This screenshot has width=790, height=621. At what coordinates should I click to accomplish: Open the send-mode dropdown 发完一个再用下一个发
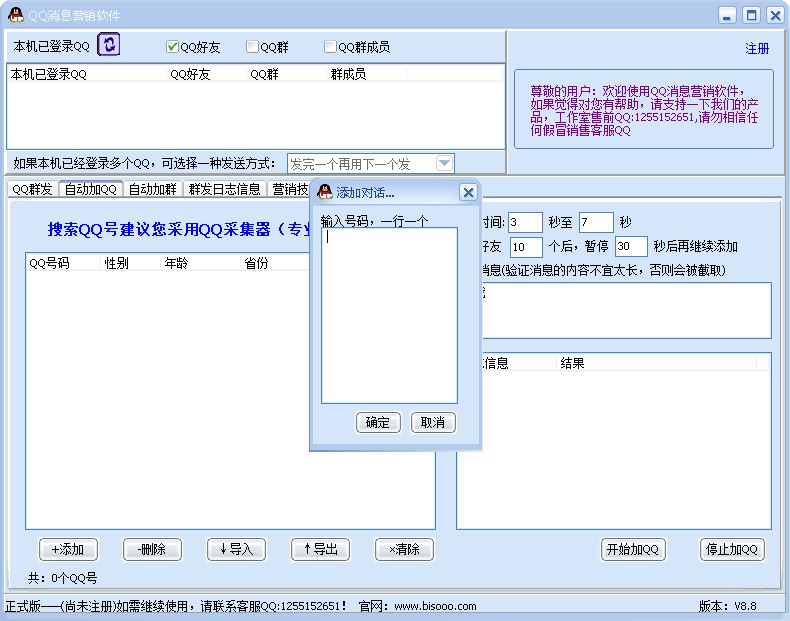tap(370, 164)
